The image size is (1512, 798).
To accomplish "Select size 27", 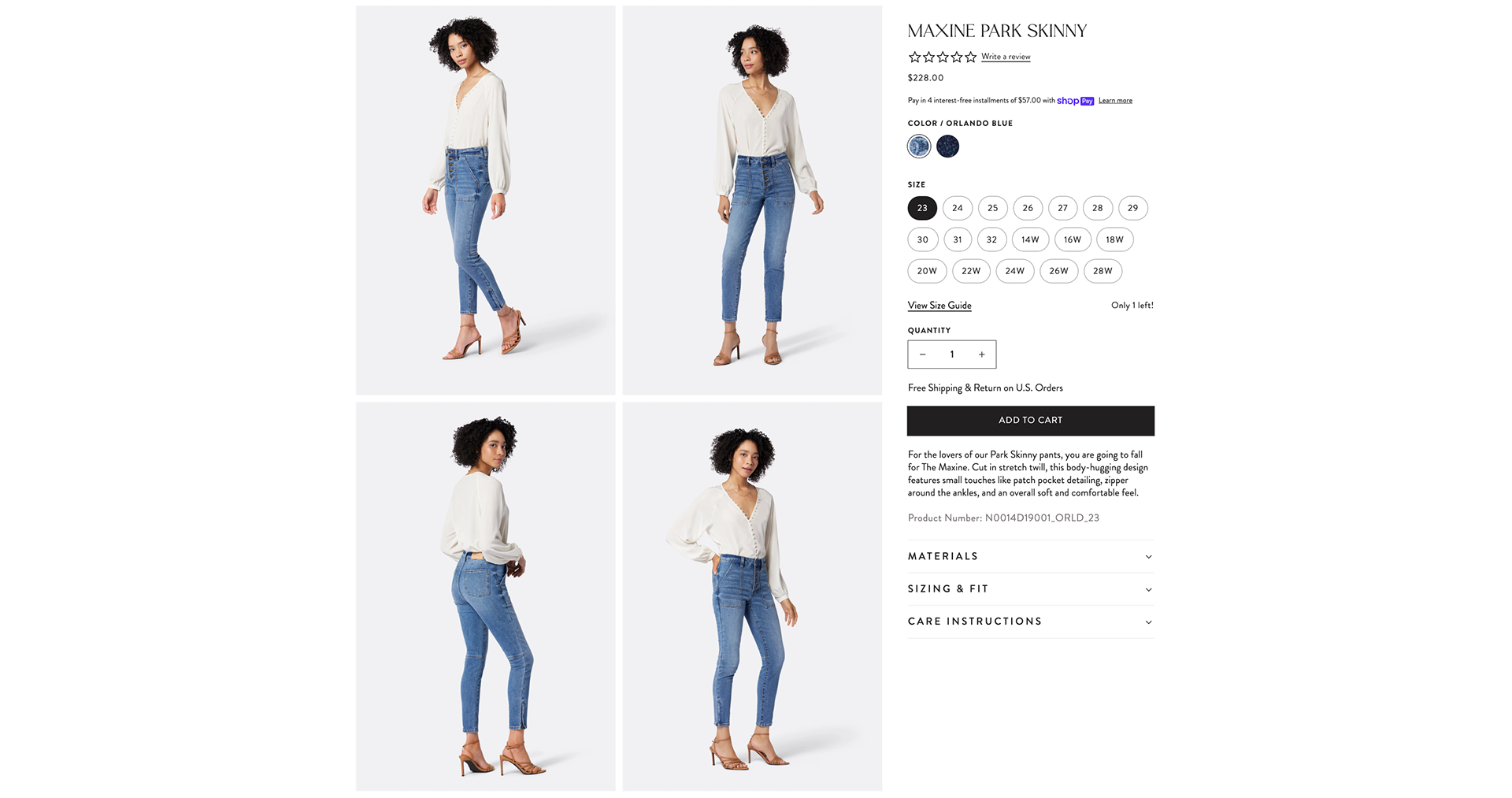I will click(1062, 208).
